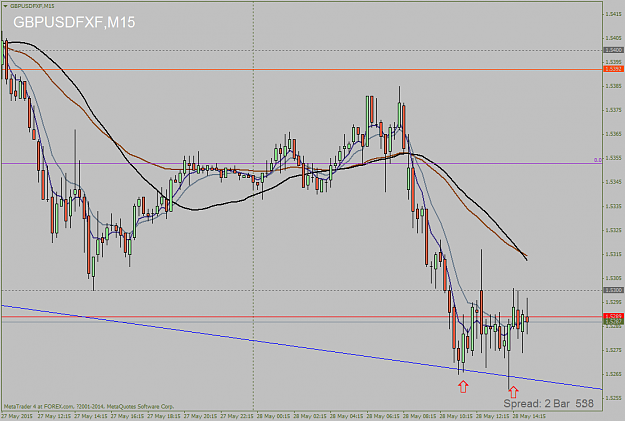The width and height of the screenshot is (625, 421).
Task: Click the 28 May 06:15 time label
Action: click(x=384, y=417)
